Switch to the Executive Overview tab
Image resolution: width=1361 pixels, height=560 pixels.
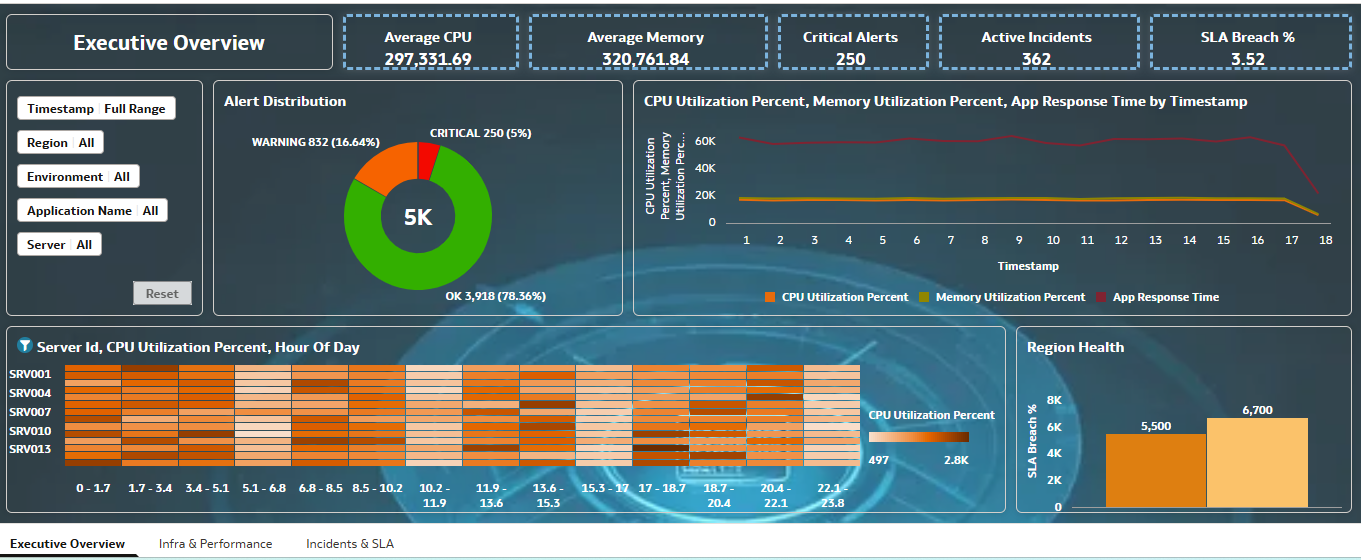point(68,543)
